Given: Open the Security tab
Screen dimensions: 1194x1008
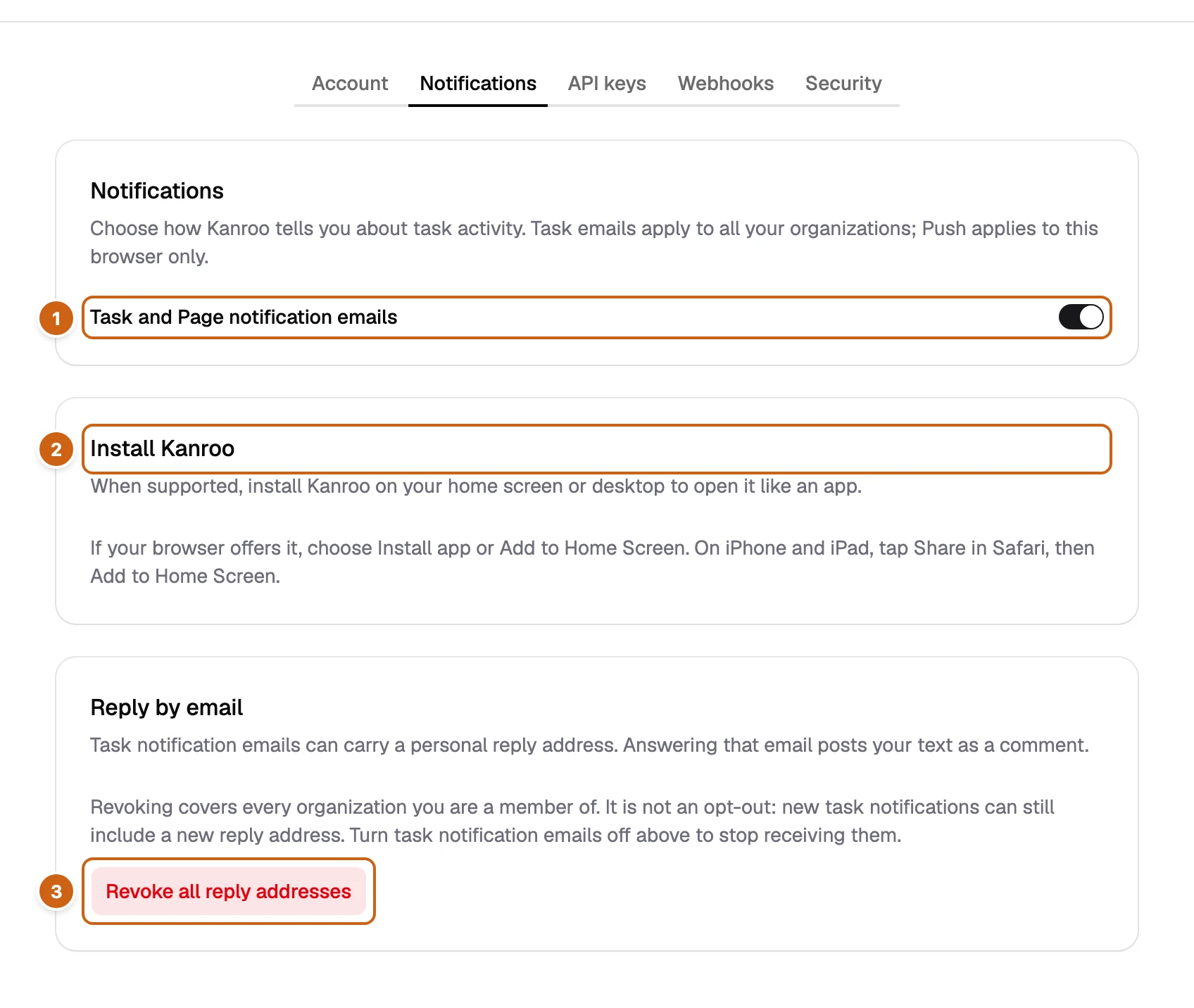Looking at the screenshot, I should point(843,83).
